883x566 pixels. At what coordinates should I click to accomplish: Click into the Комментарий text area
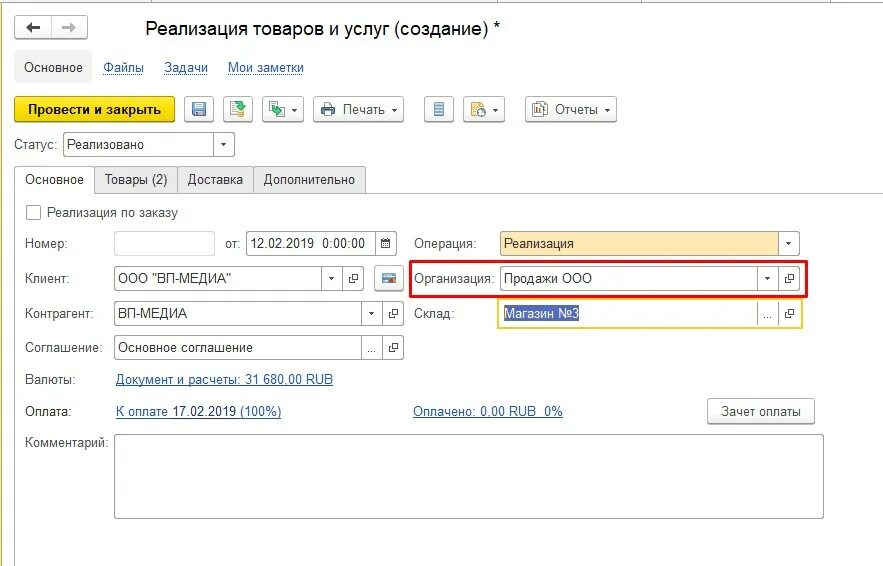pos(469,476)
